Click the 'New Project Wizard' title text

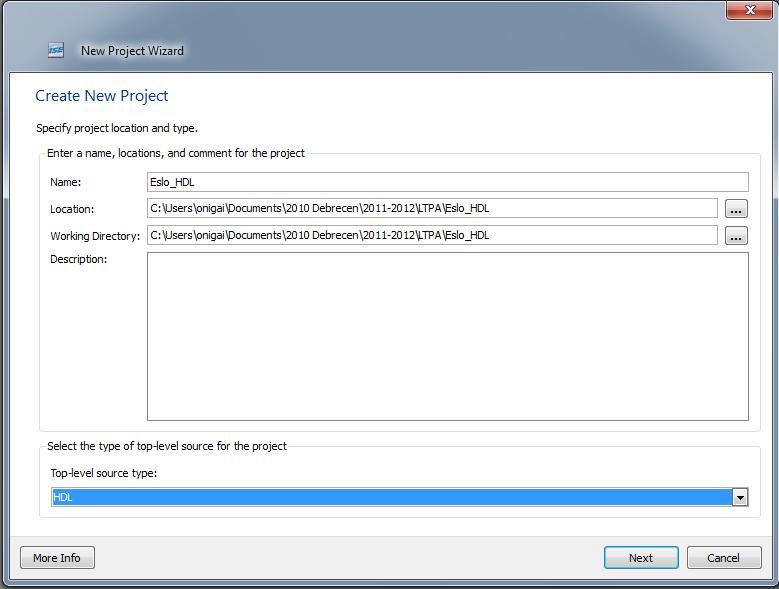coord(132,51)
